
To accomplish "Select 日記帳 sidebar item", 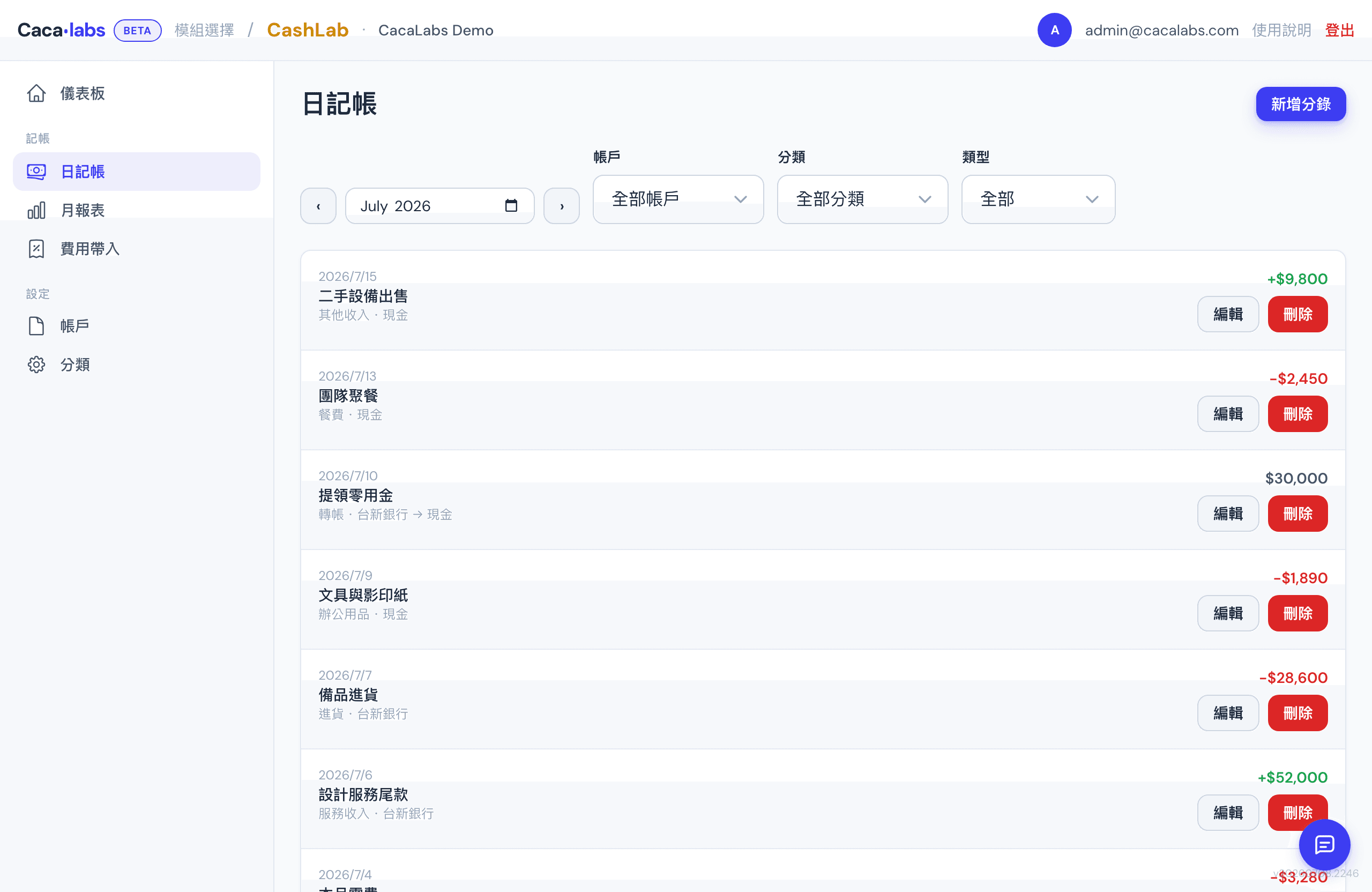I will click(x=137, y=172).
